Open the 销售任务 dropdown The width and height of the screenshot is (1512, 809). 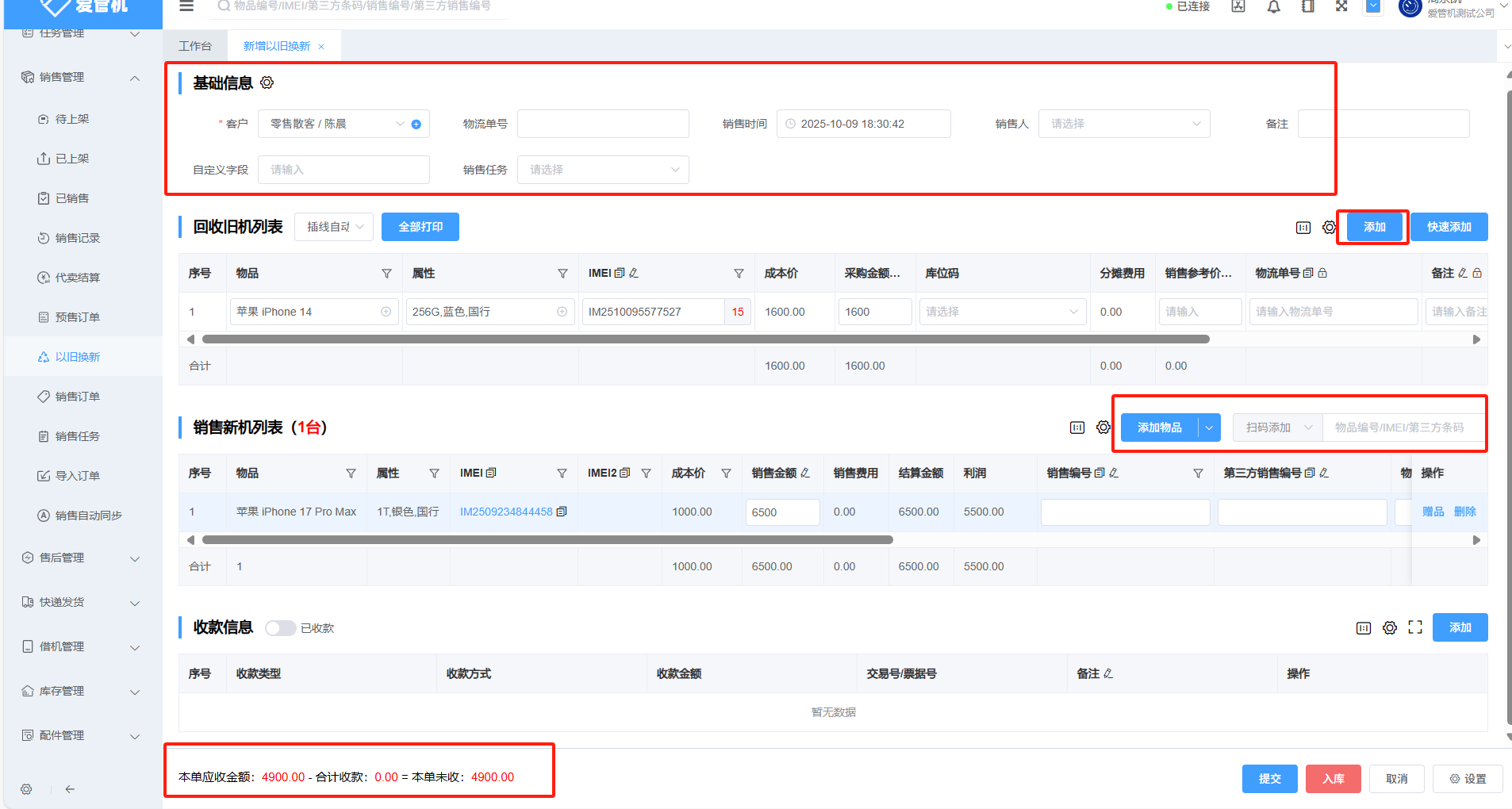[603, 170]
